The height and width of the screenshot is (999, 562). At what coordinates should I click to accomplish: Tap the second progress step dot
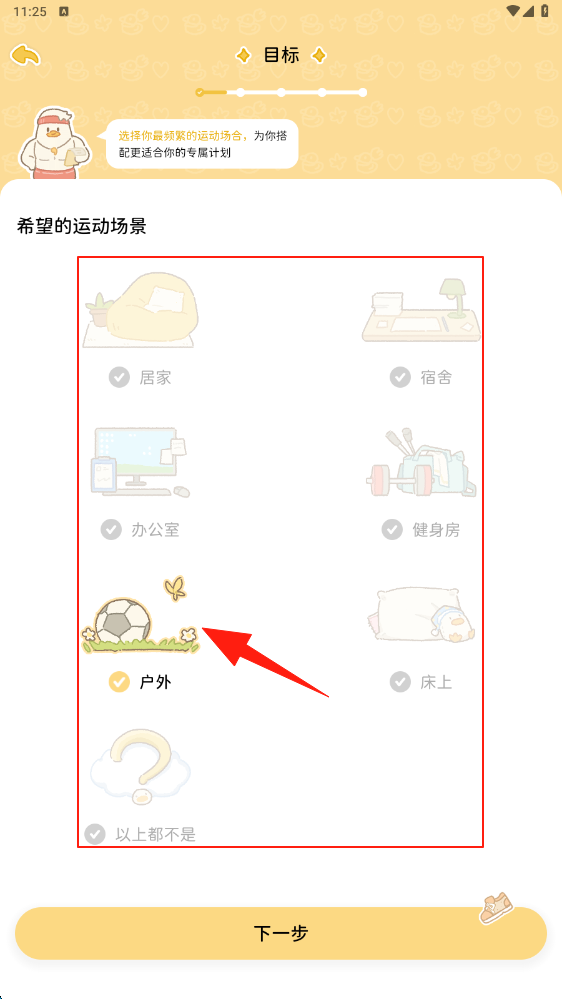[240, 92]
